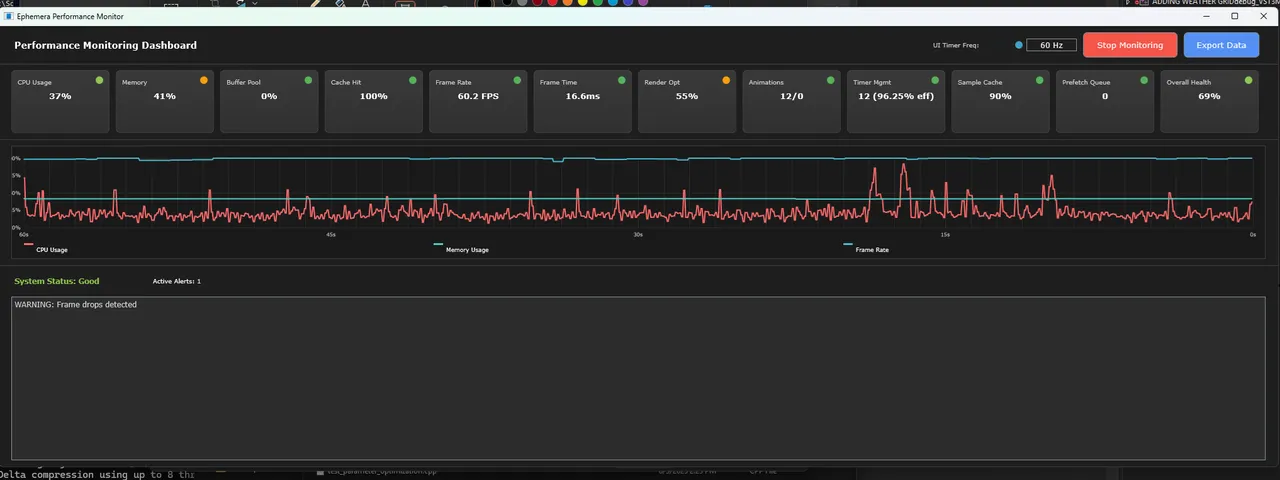
Task: Toggle the Memory Usage legend series
Action: click(x=466, y=249)
